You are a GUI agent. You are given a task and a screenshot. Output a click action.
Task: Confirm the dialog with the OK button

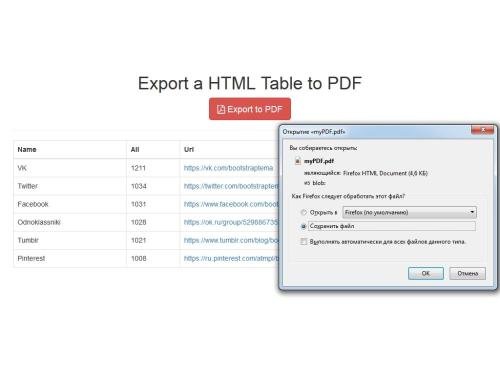coord(426,273)
